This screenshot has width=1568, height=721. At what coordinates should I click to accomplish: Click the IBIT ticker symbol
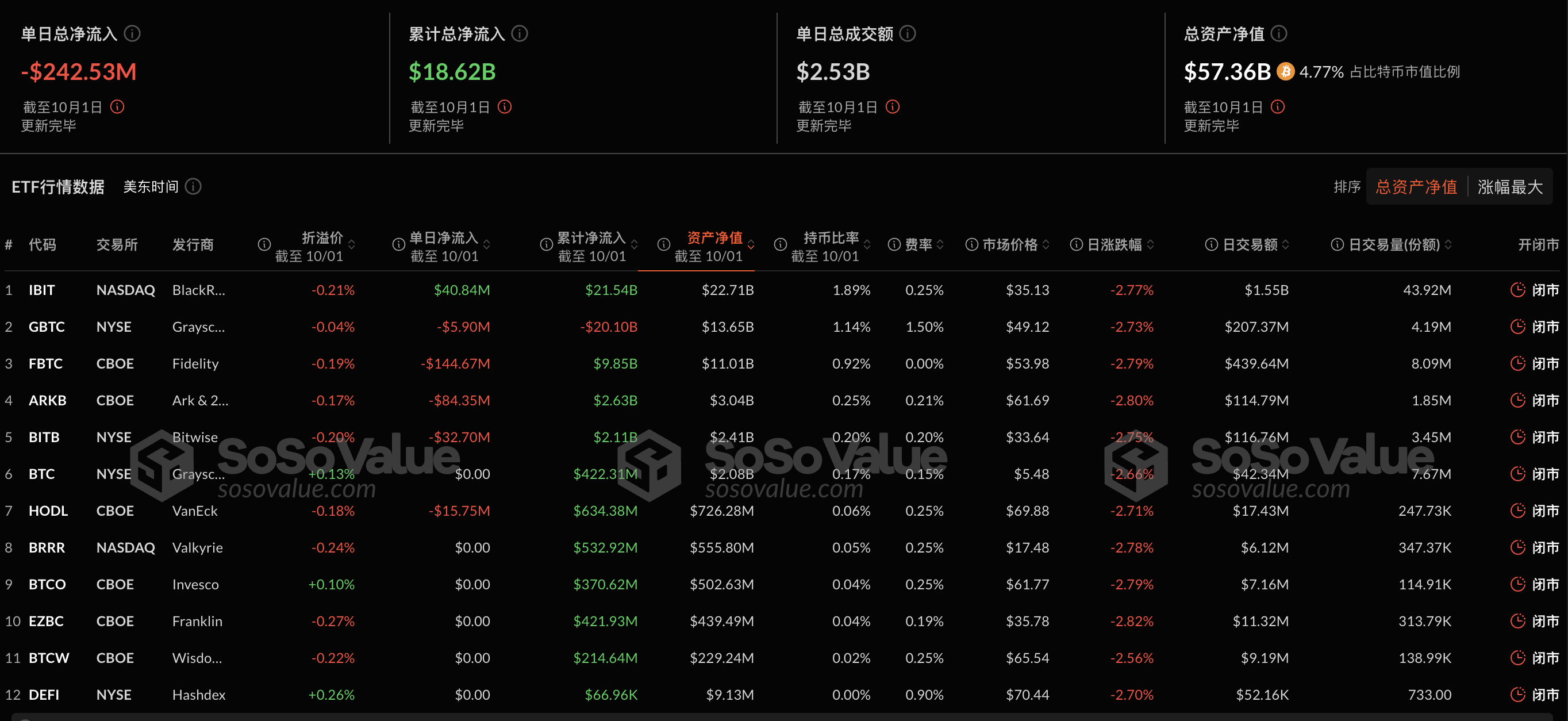pyautogui.click(x=41, y=290)
